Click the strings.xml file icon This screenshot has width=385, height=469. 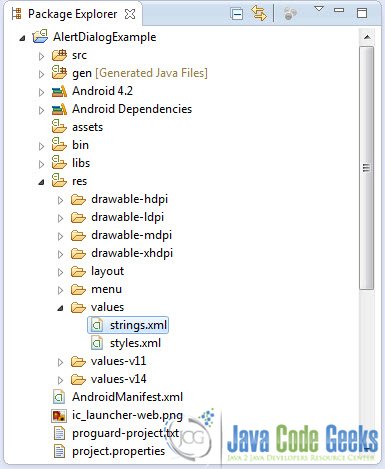point(97,325)
